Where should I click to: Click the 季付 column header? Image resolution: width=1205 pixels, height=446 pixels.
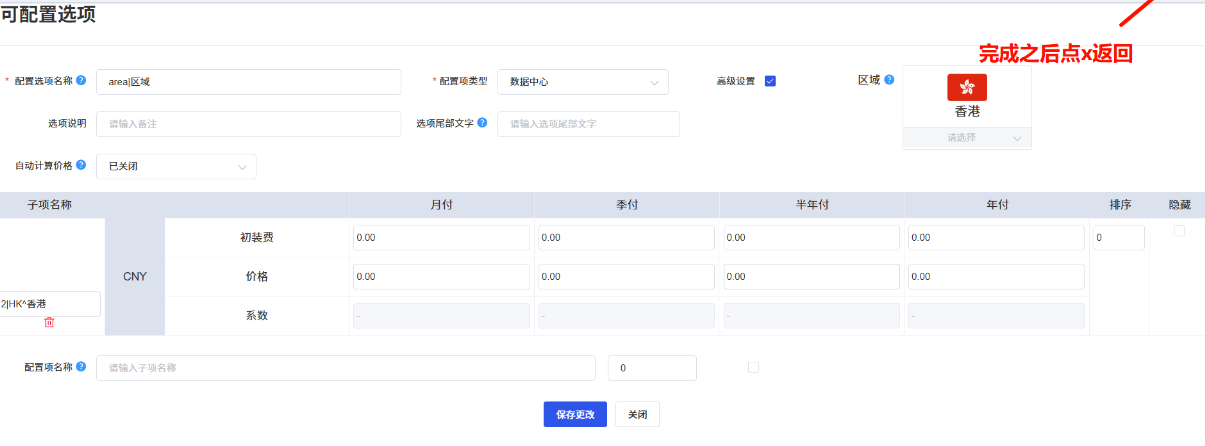[626, 205]
